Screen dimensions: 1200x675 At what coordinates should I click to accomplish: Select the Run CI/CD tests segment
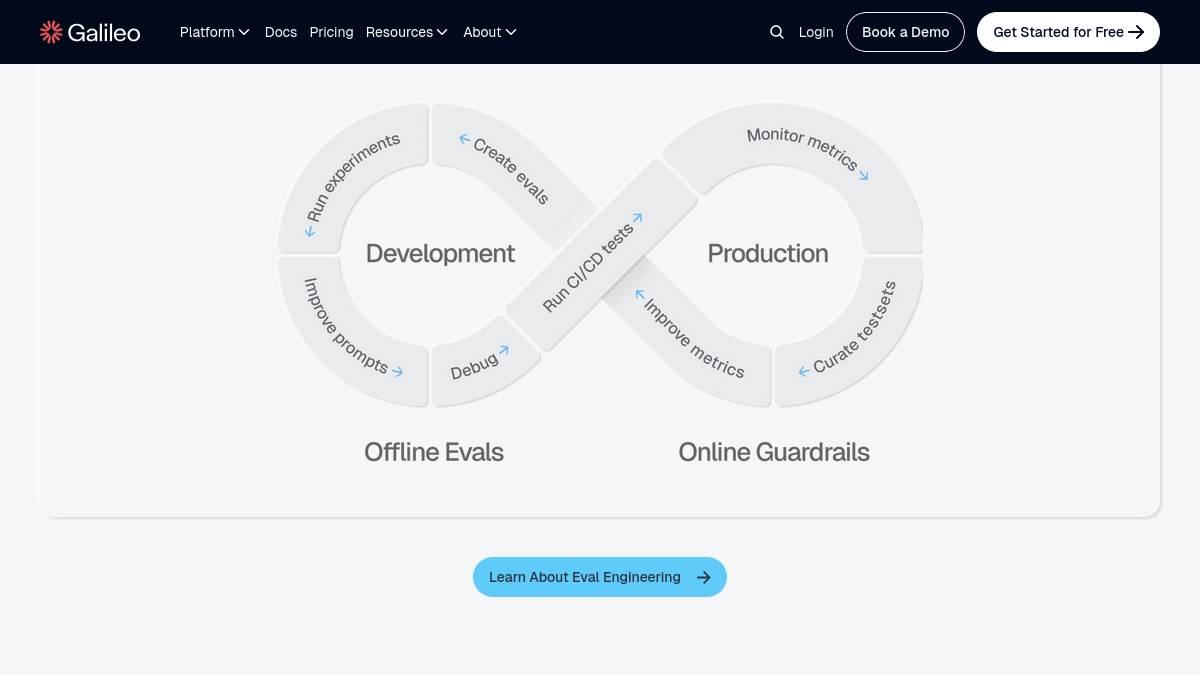pos(588,268)
